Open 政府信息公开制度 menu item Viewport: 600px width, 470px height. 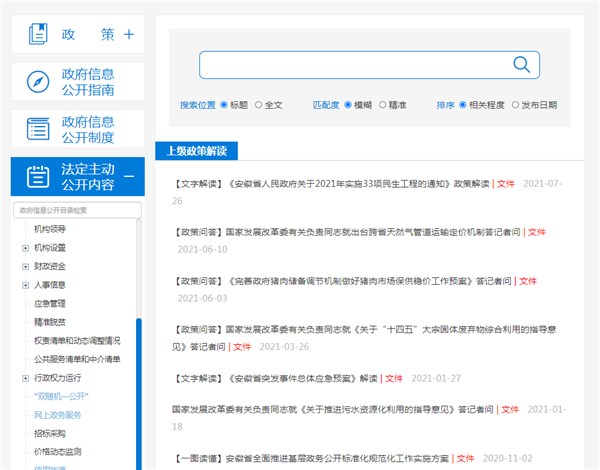78,129
